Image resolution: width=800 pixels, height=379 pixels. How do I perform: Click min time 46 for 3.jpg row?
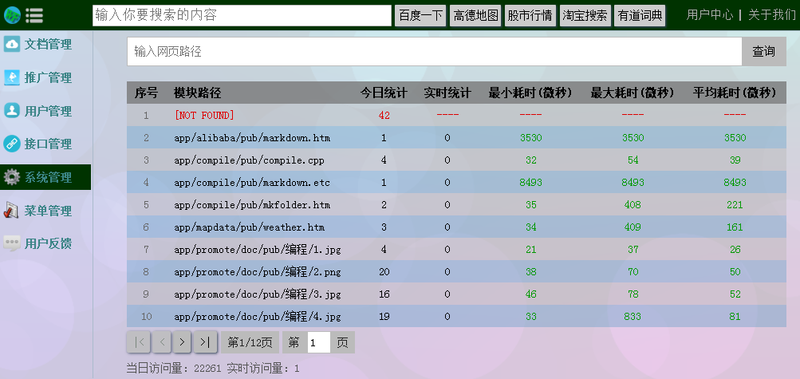531,294
